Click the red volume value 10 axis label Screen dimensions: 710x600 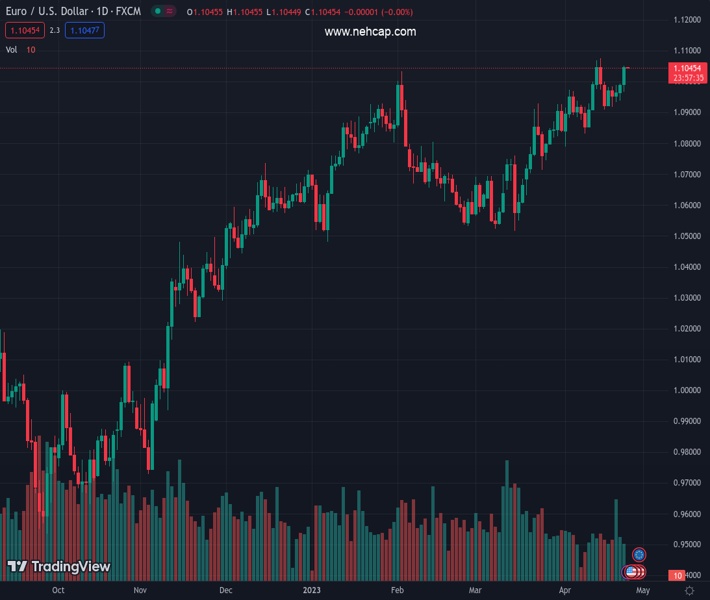pos(678,576)
